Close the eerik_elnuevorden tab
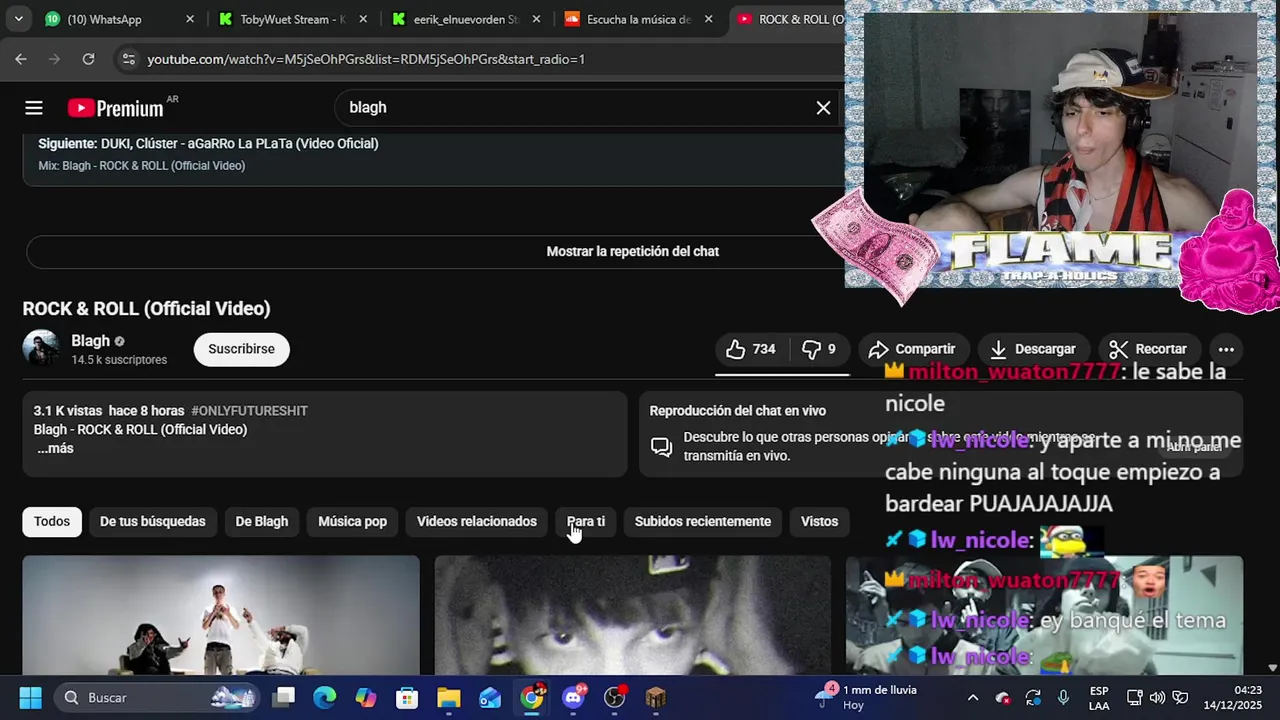1280x720 pixels. click(x=537, y=19)
